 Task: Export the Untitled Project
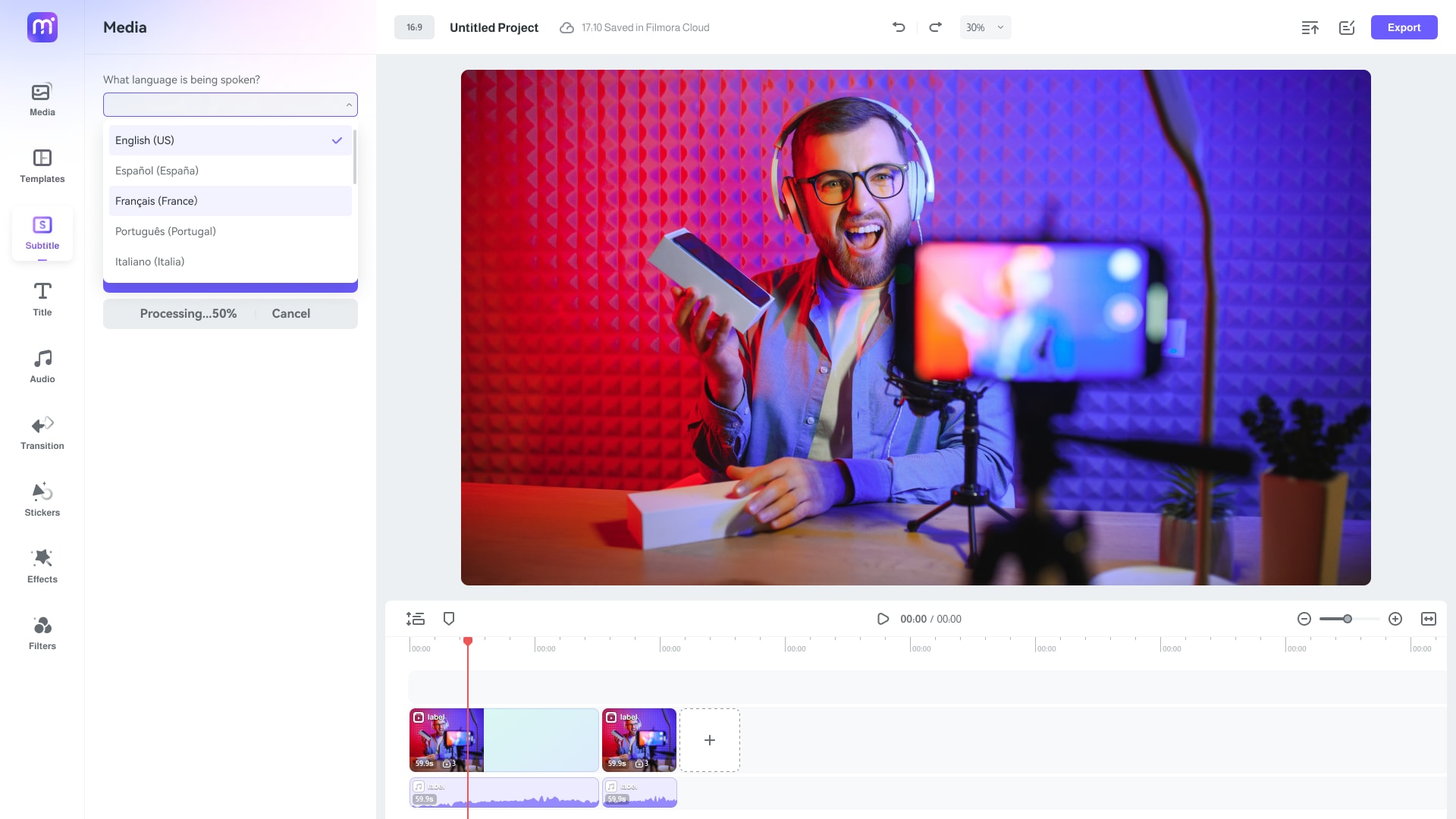(1403, 27)
